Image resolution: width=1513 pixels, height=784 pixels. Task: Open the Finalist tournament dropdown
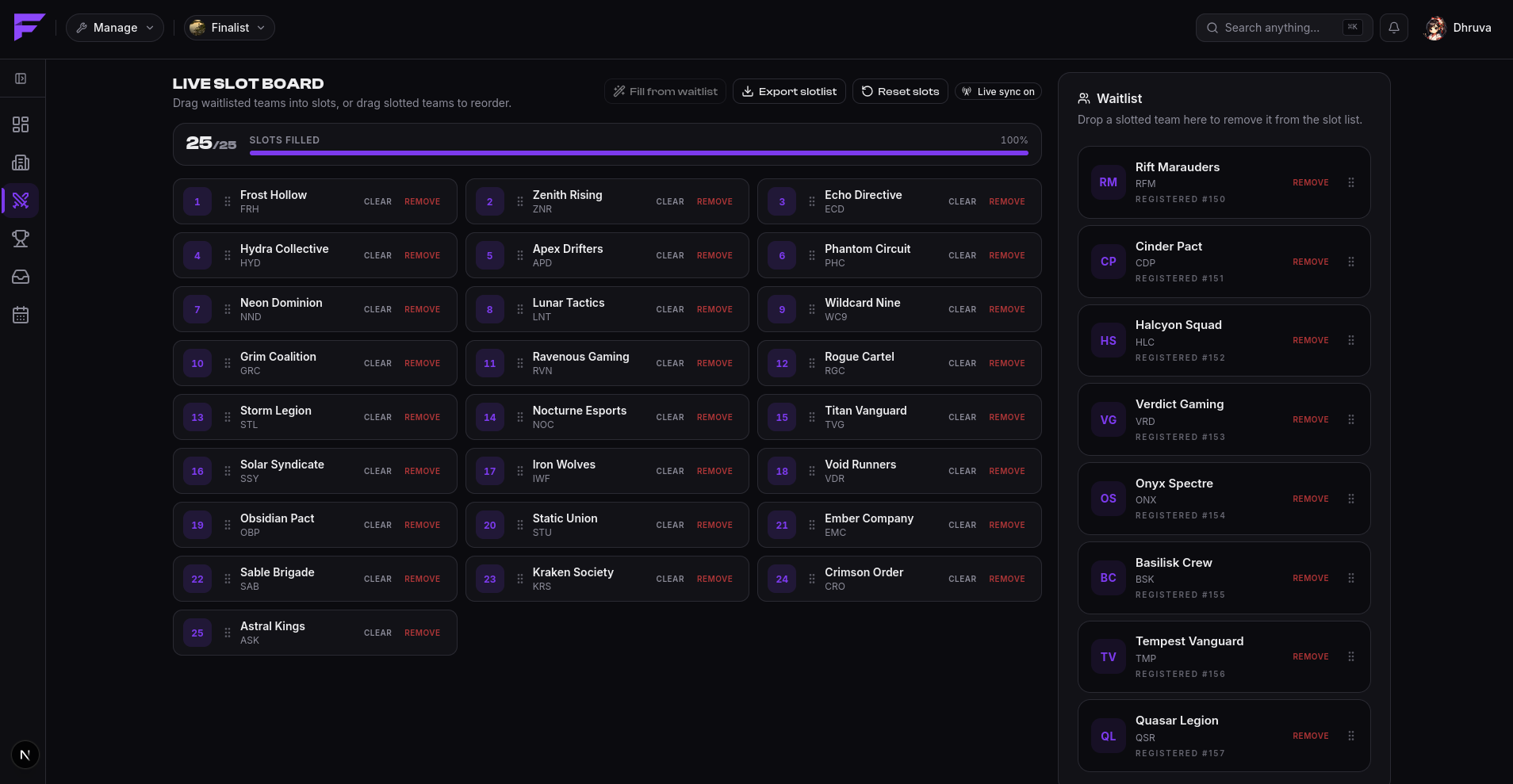[229, 28]
